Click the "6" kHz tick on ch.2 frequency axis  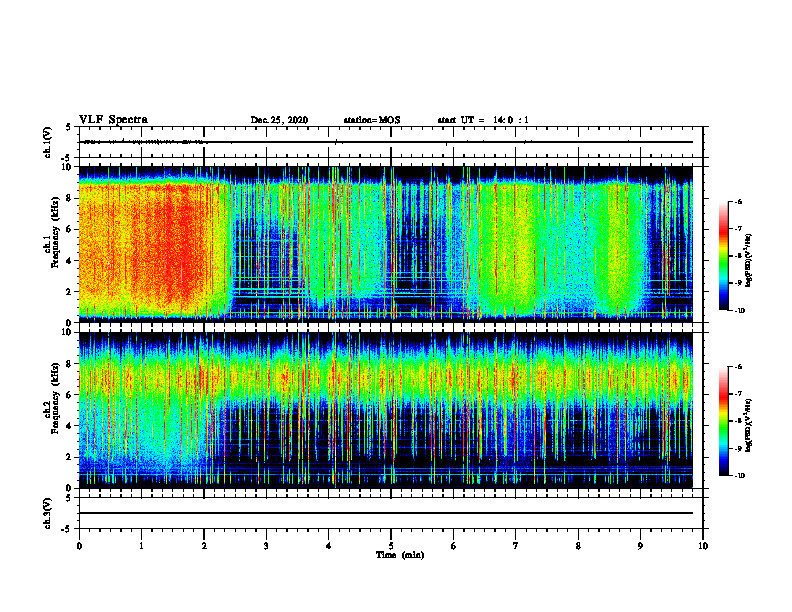(70, 395)
